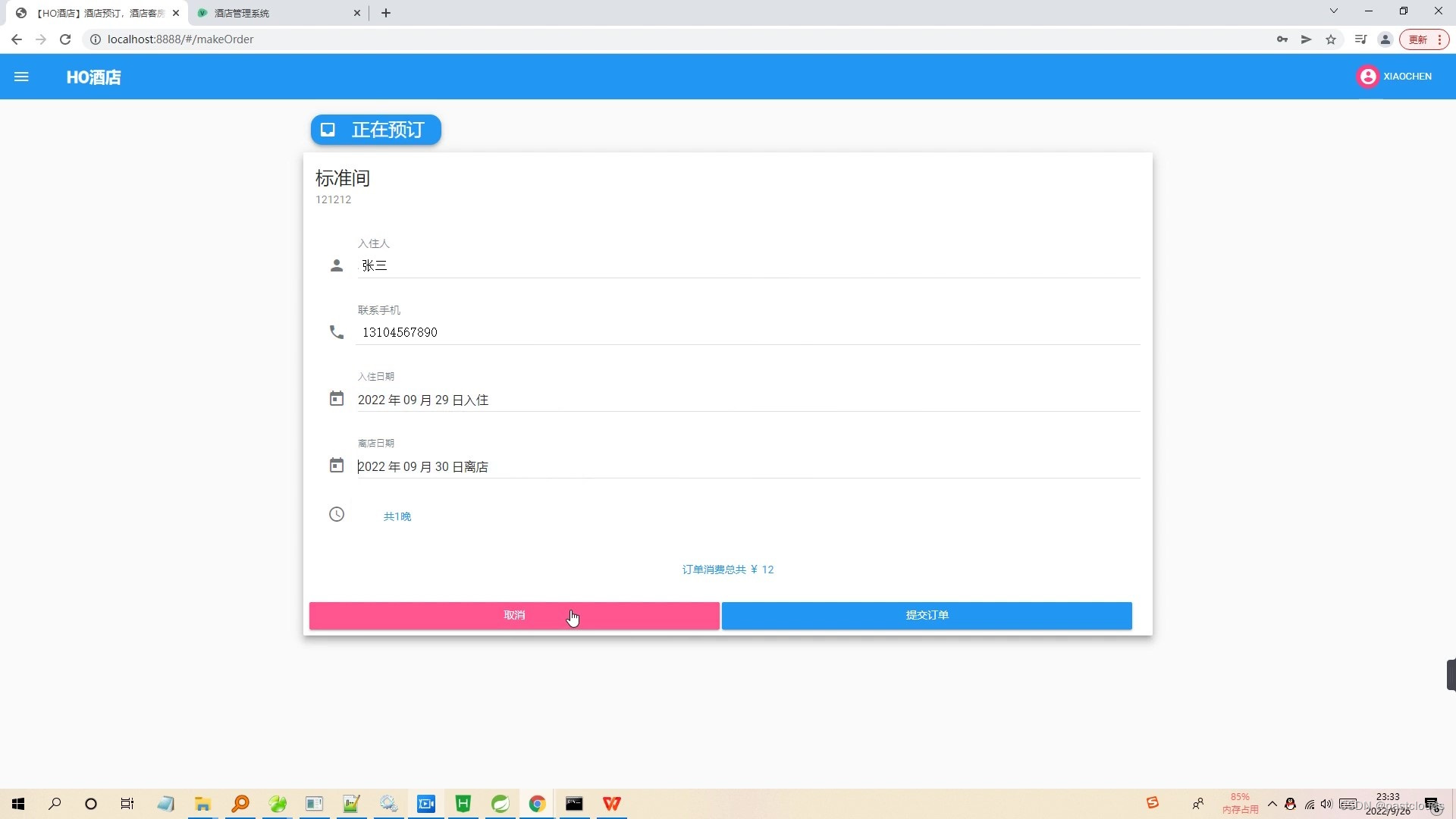Bookmark page with the star icon
The width and height of the screenshot is (1456, 819).
click(1331, 39)
